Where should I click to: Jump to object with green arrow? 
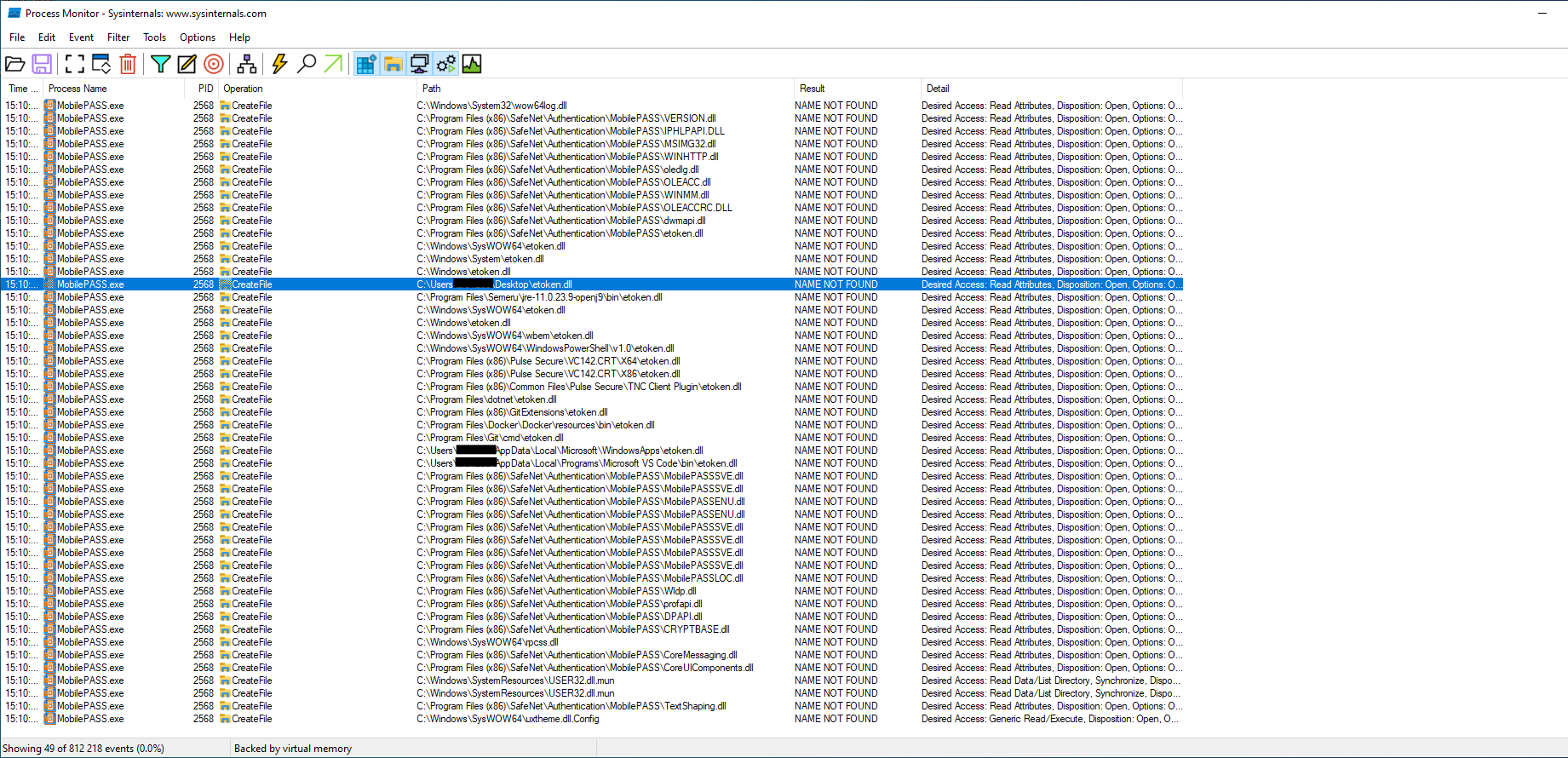point(333,64)
